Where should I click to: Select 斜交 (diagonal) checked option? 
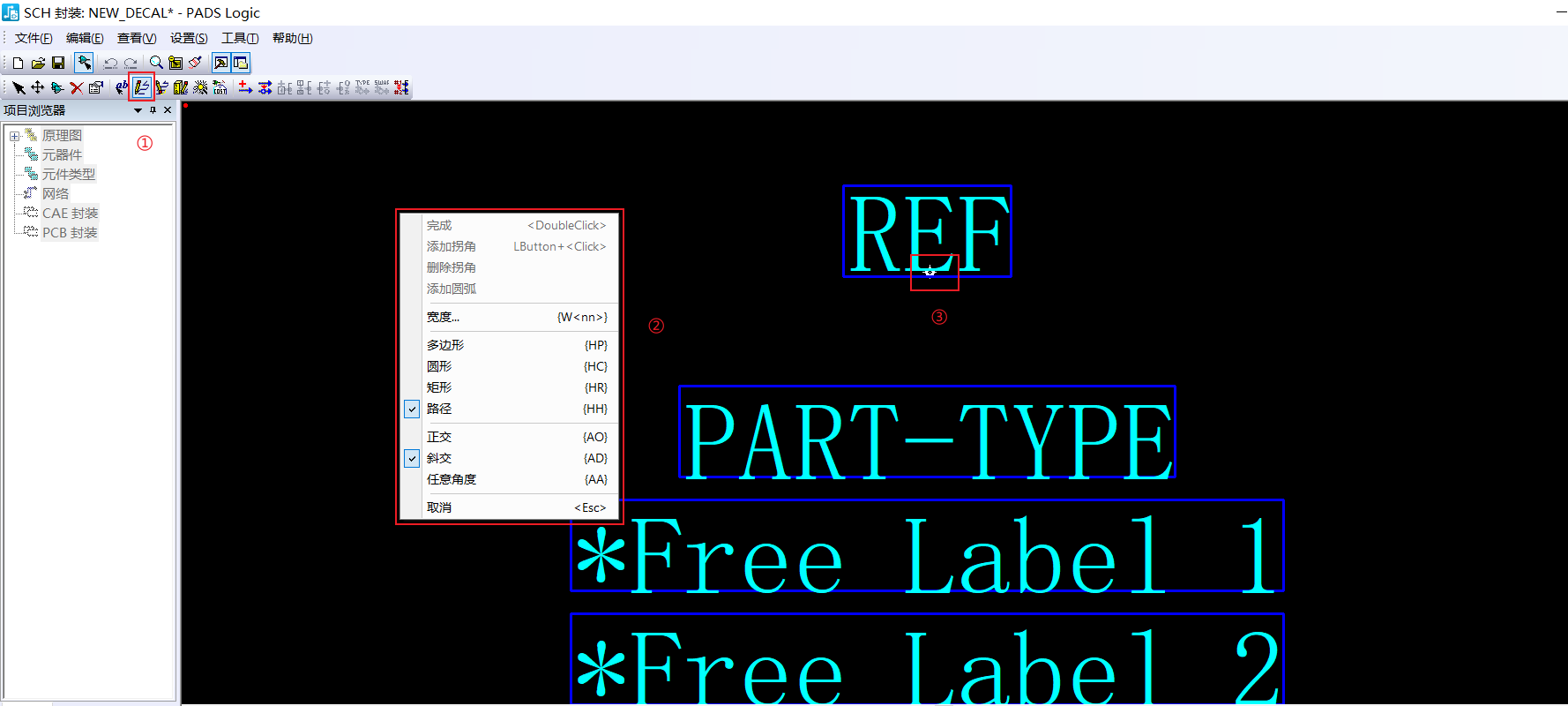[x=510, y=458]
